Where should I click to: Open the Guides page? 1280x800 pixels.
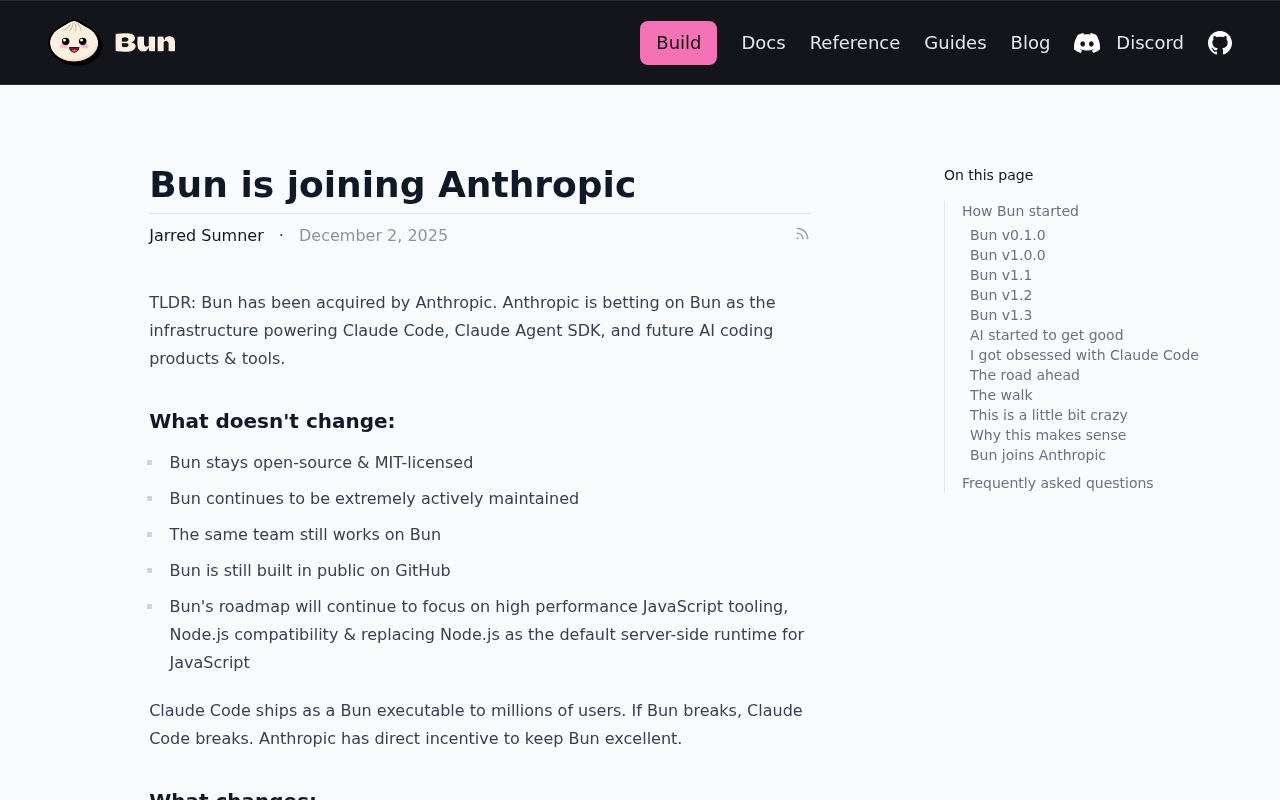pyautogui.click(x=955, y=43)
